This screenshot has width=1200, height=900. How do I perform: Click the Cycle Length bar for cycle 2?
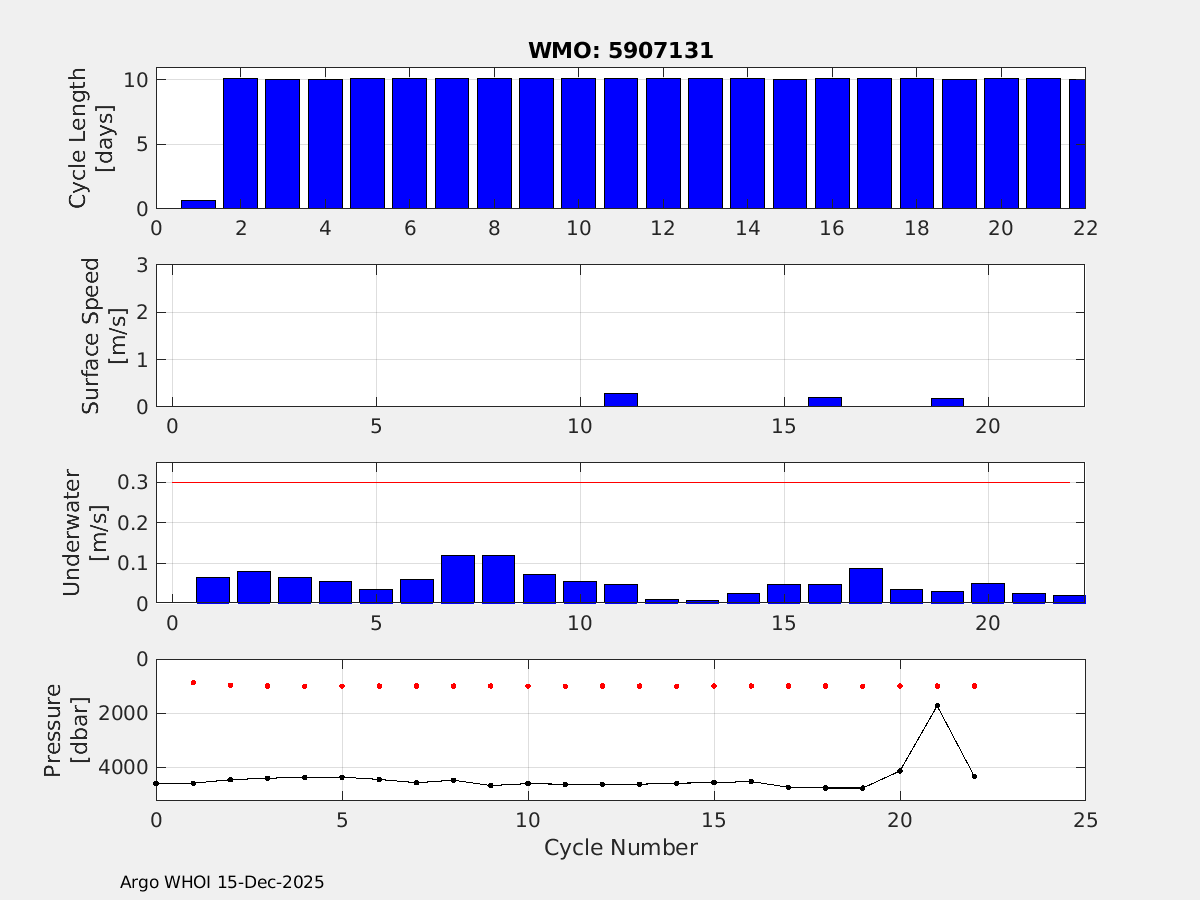pos(240,143)
